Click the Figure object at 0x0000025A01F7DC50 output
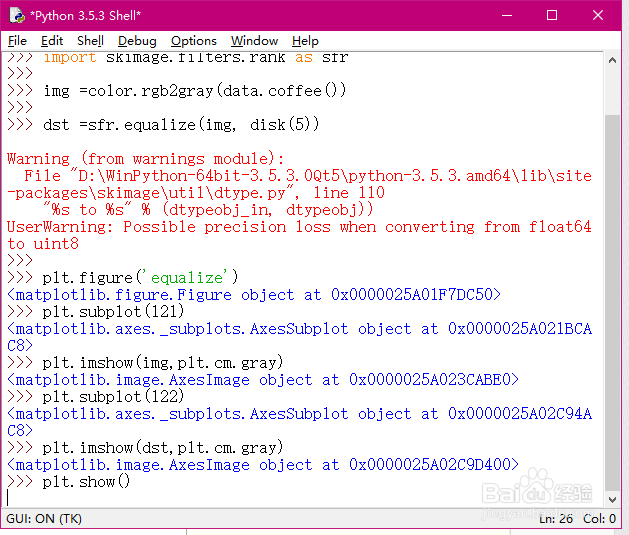This screenshot has height=535, width=629. tap(254, 295)
